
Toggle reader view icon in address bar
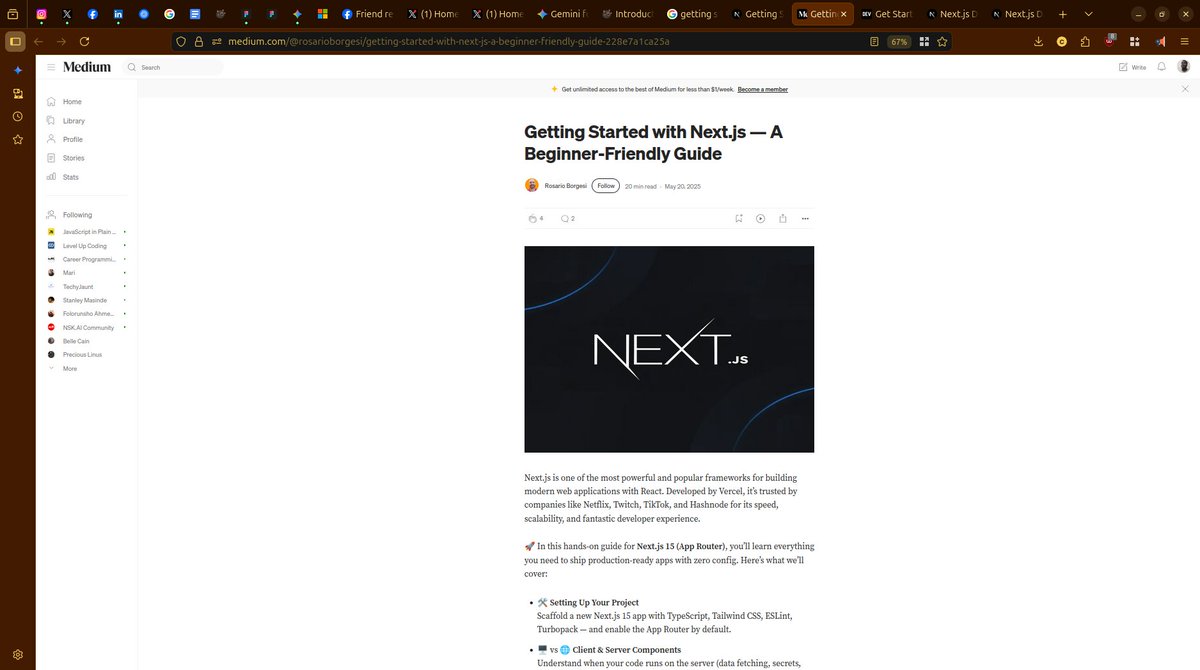pos(875,42)
